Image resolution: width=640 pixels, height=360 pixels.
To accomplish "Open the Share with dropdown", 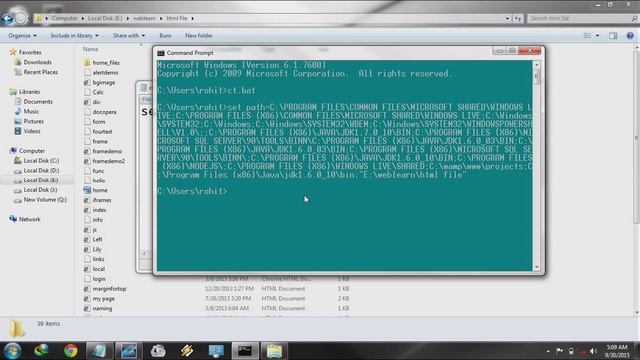I will (129, 36).
